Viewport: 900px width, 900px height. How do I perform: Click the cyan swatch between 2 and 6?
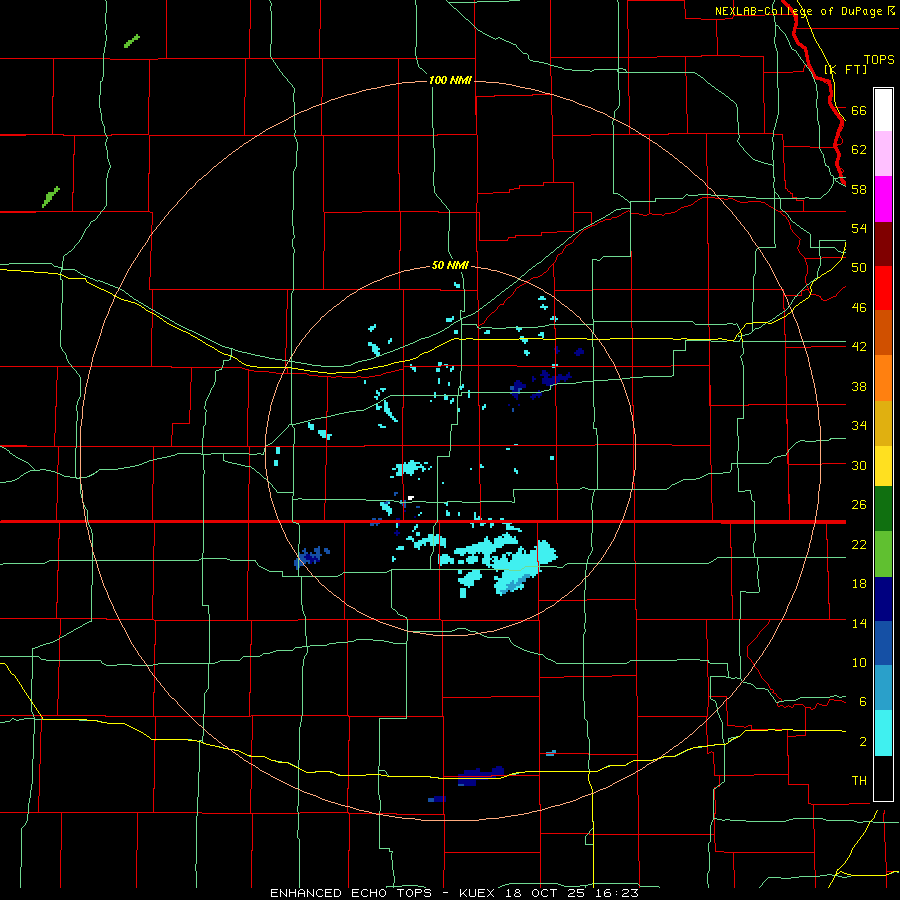[883, 733]
